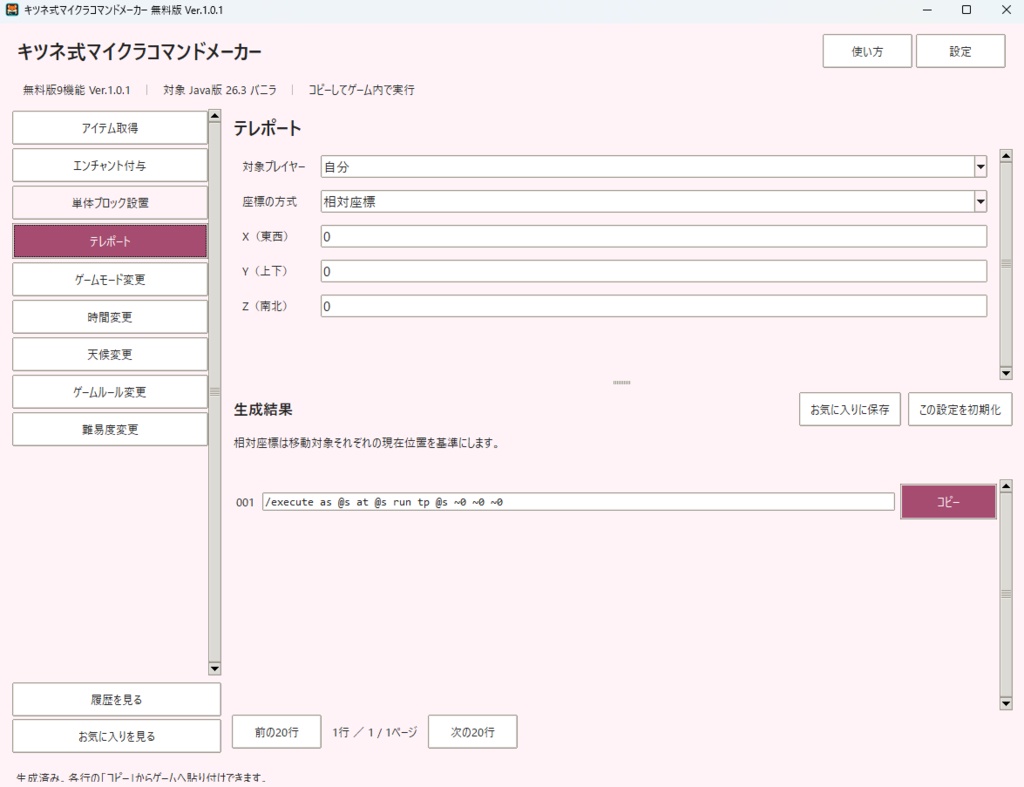Click 対象 Java版 26.3 バニラ text
The image size is (1024, 787).
[219, 90]
